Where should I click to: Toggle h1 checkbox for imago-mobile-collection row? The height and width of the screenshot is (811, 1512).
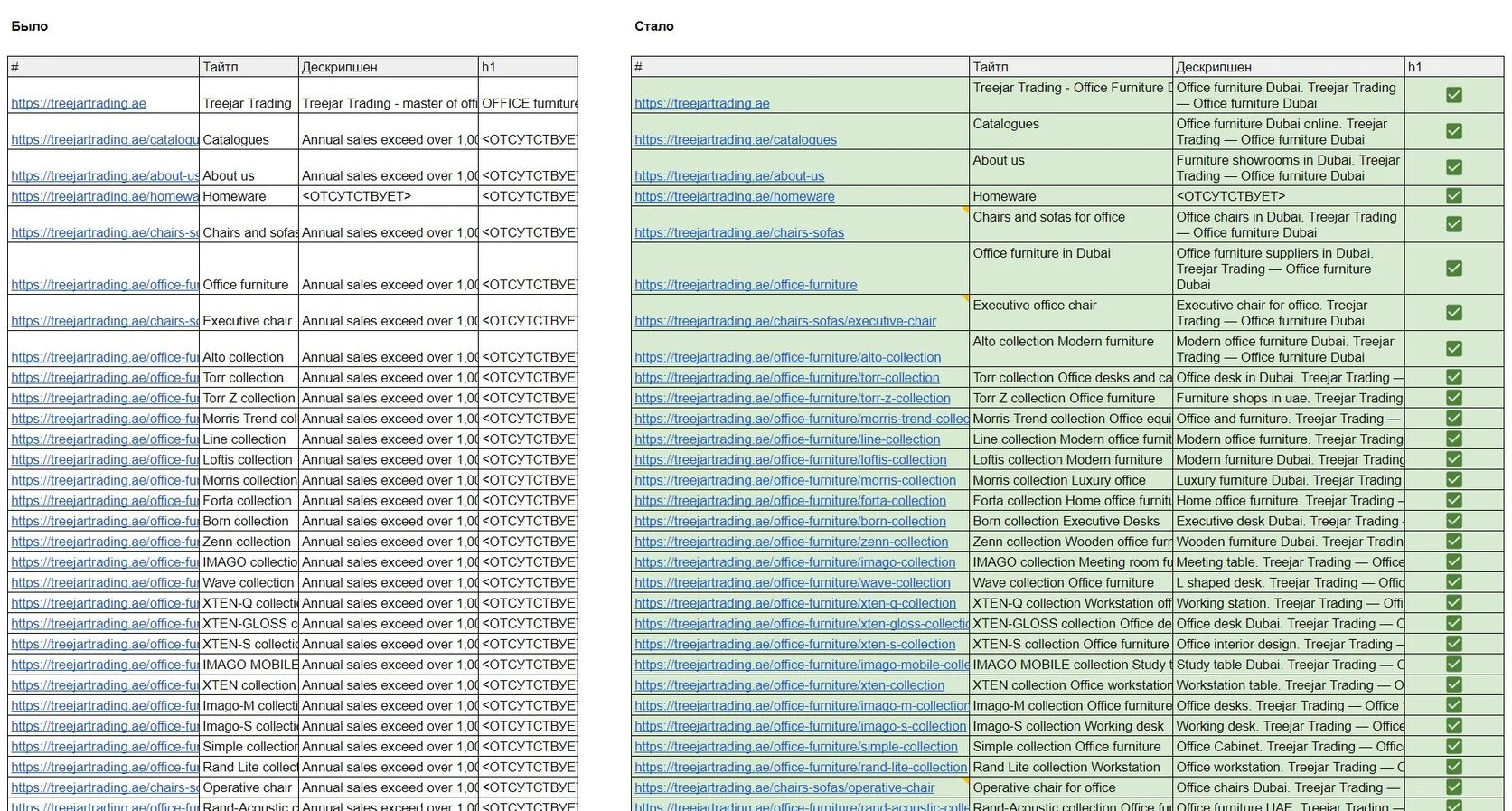tap(1453, 665)
